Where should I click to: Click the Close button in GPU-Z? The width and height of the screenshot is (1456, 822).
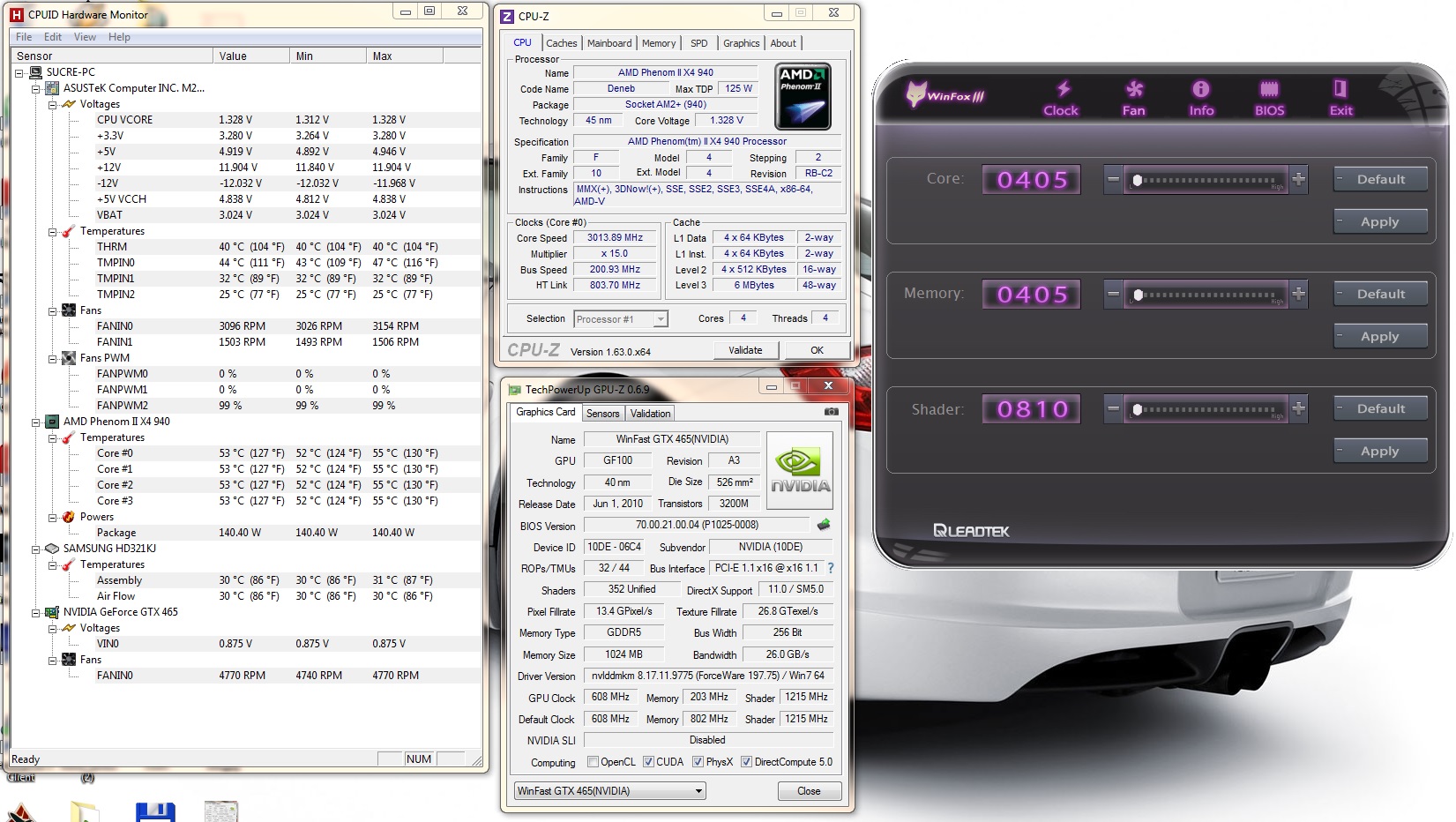pos(810,791)
